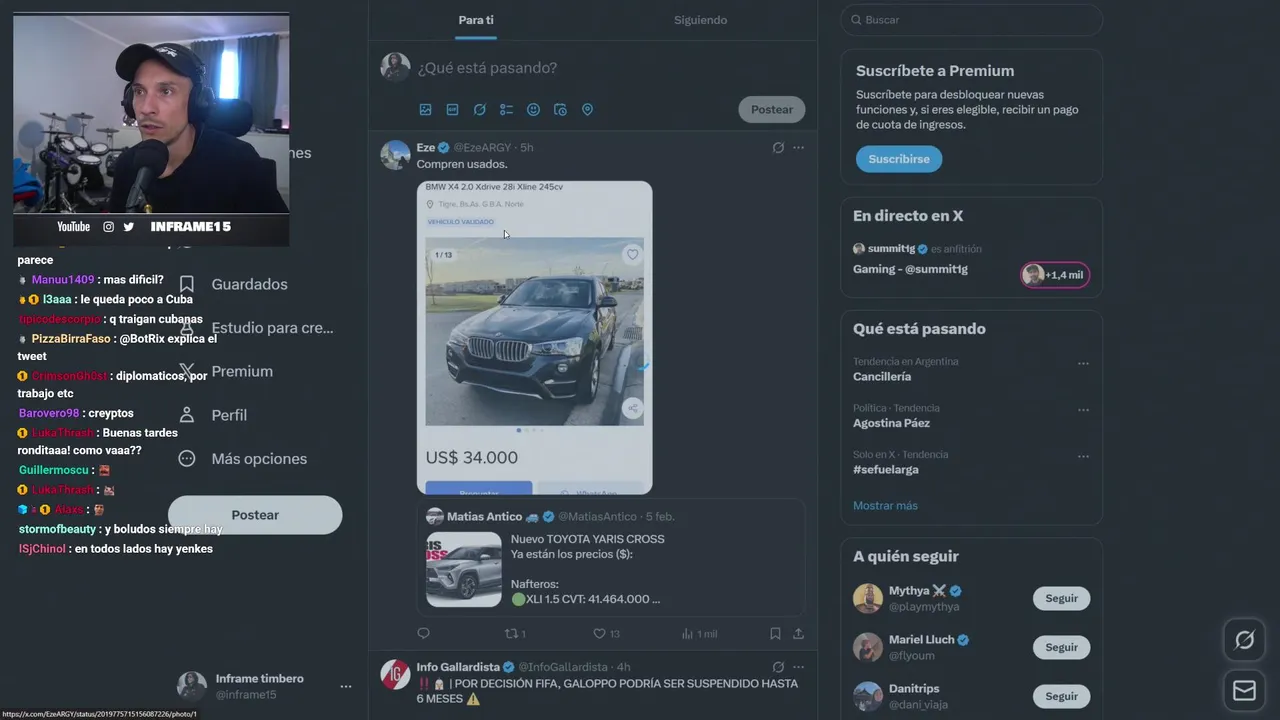This screenshot has width=1280, height=720.
Task: Open Messages floating button
Action: coord(1244,690)
